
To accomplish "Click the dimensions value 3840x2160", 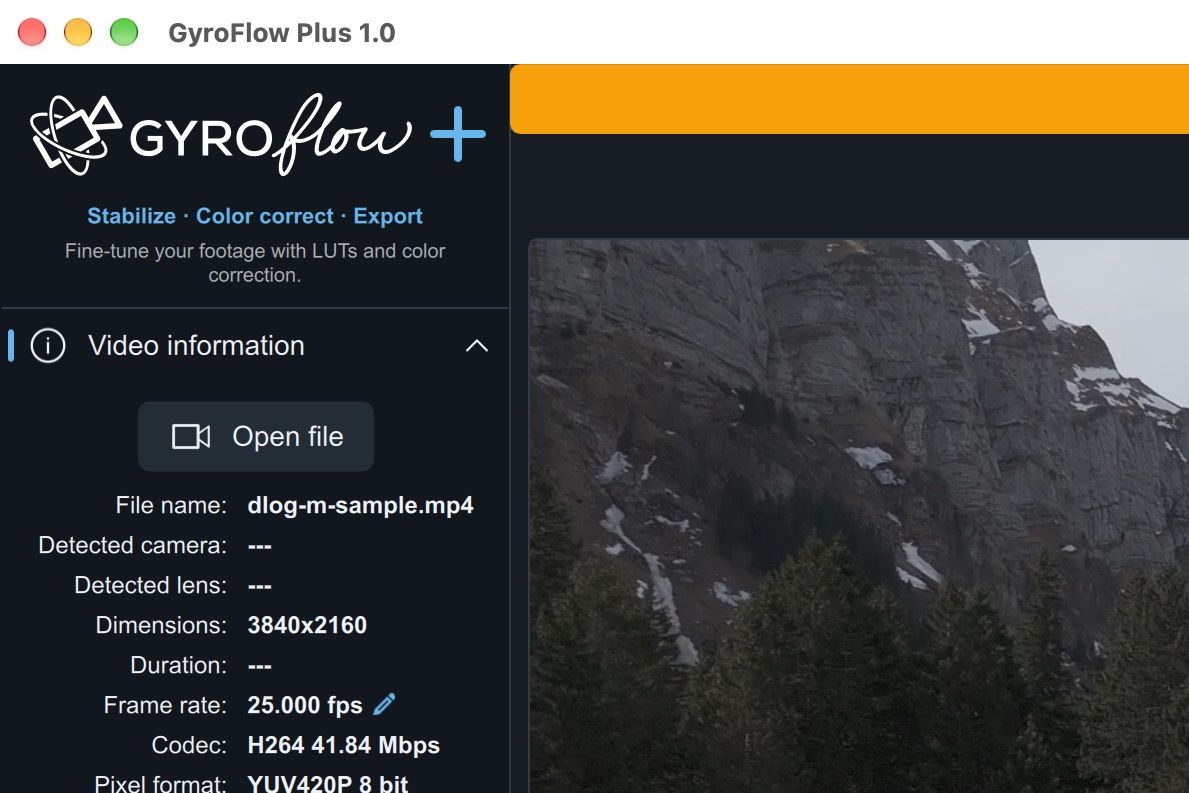I will 307,625.
